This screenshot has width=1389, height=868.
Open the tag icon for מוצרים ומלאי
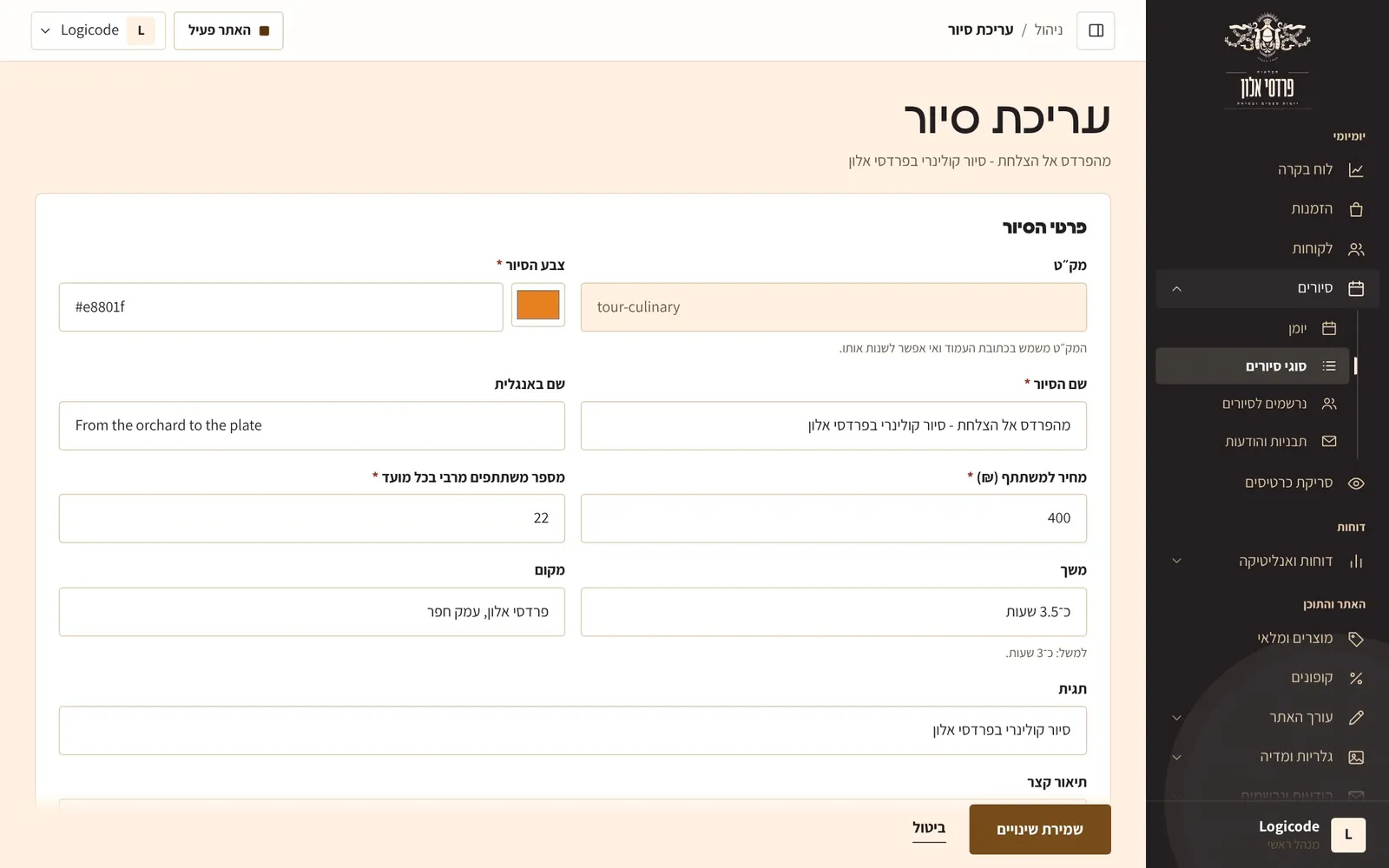point(1356,639)
